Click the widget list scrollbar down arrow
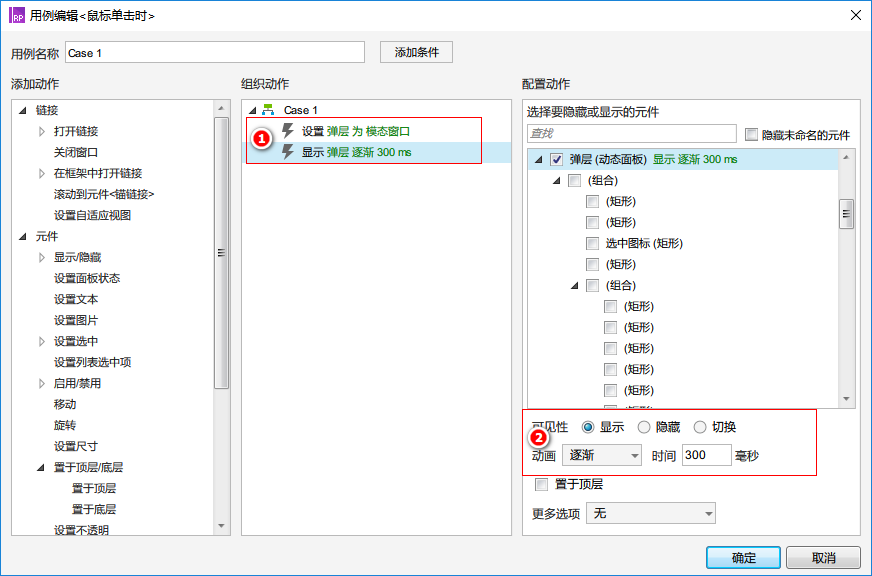 point(846,399)
